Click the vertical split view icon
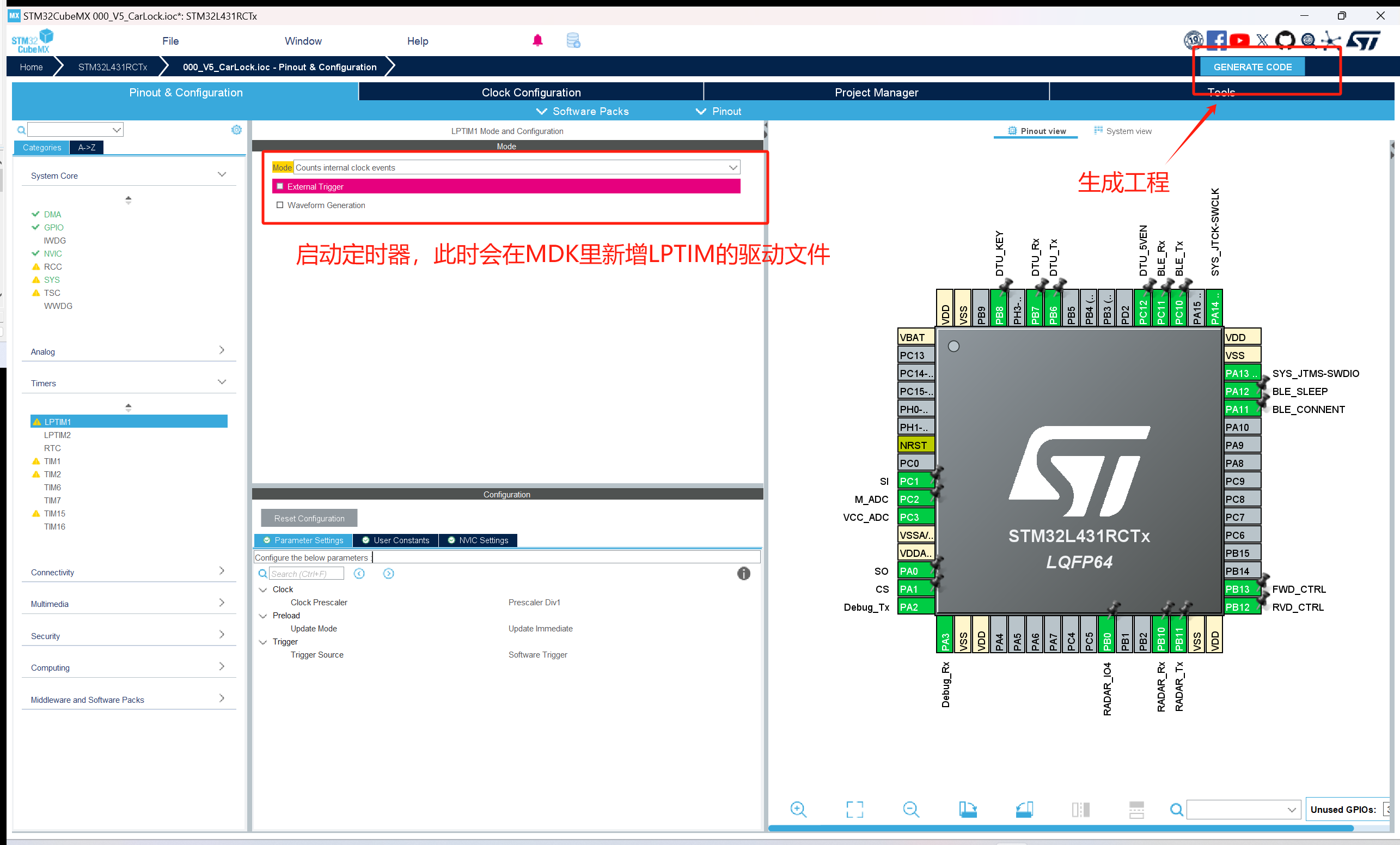Screen dimensions: 1400x845 (x=1080, y=809)
